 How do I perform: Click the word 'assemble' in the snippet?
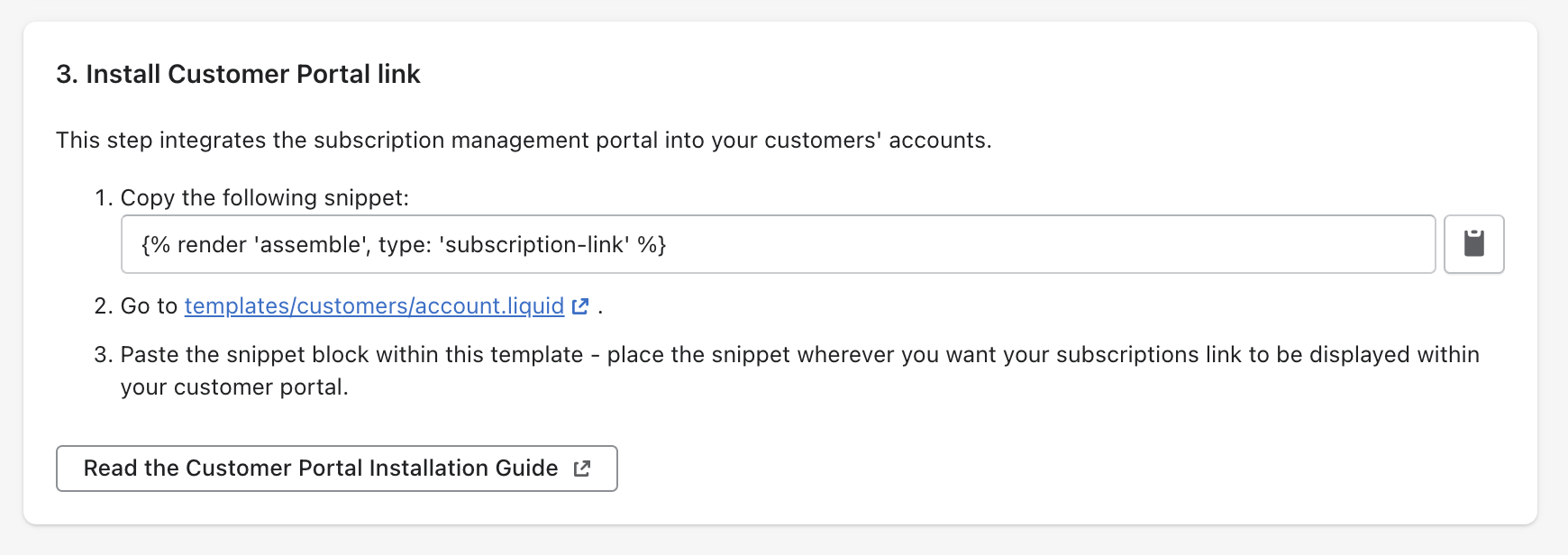click(310, 245)
